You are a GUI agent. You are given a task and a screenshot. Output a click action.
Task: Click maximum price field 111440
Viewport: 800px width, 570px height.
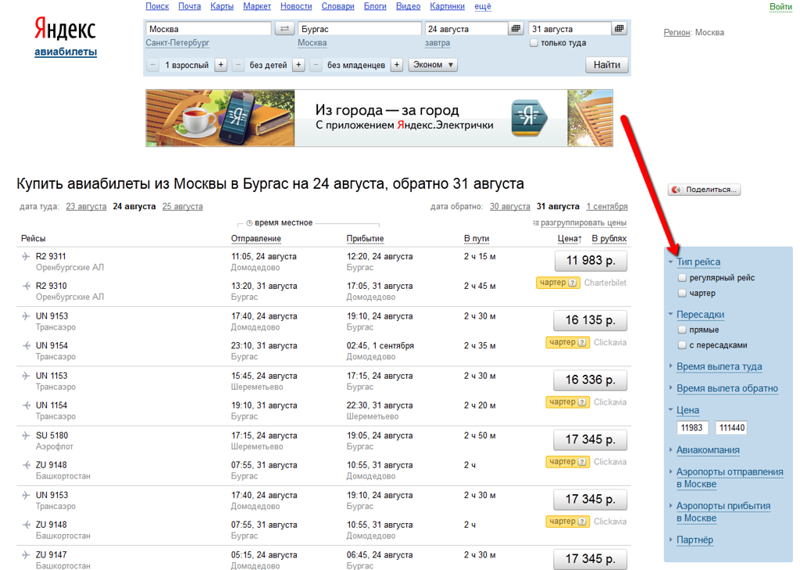pos(731,428)
